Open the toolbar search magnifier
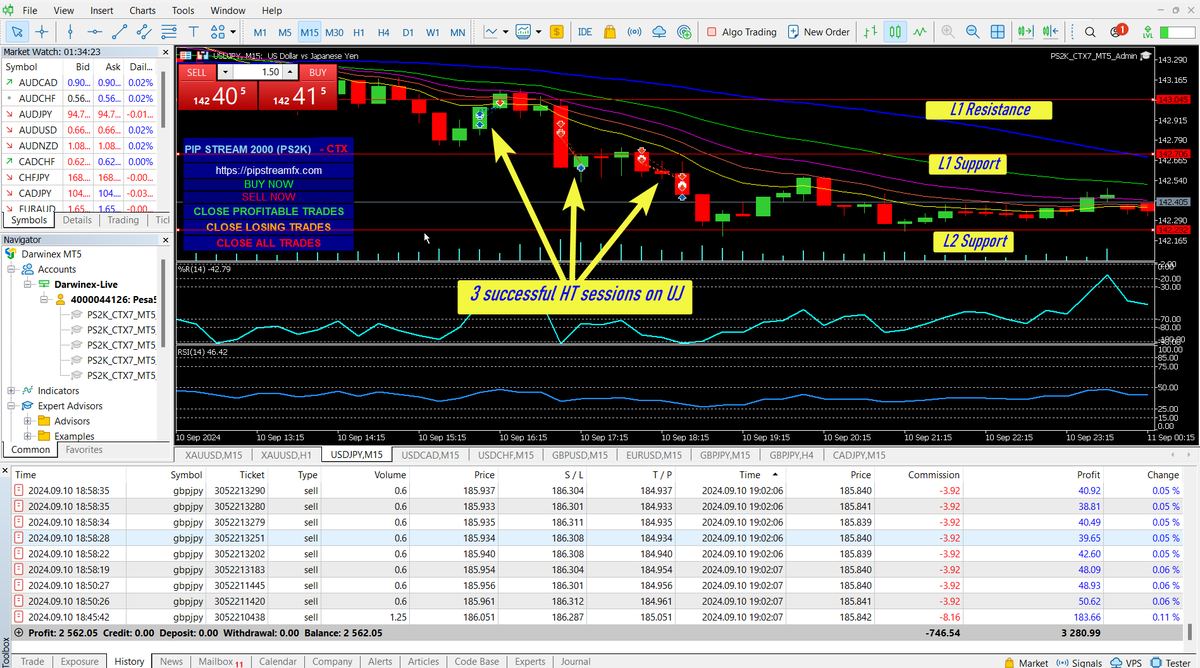Image resolution: width=1200 pixels, height=668 pixels. click(1090, 32)
